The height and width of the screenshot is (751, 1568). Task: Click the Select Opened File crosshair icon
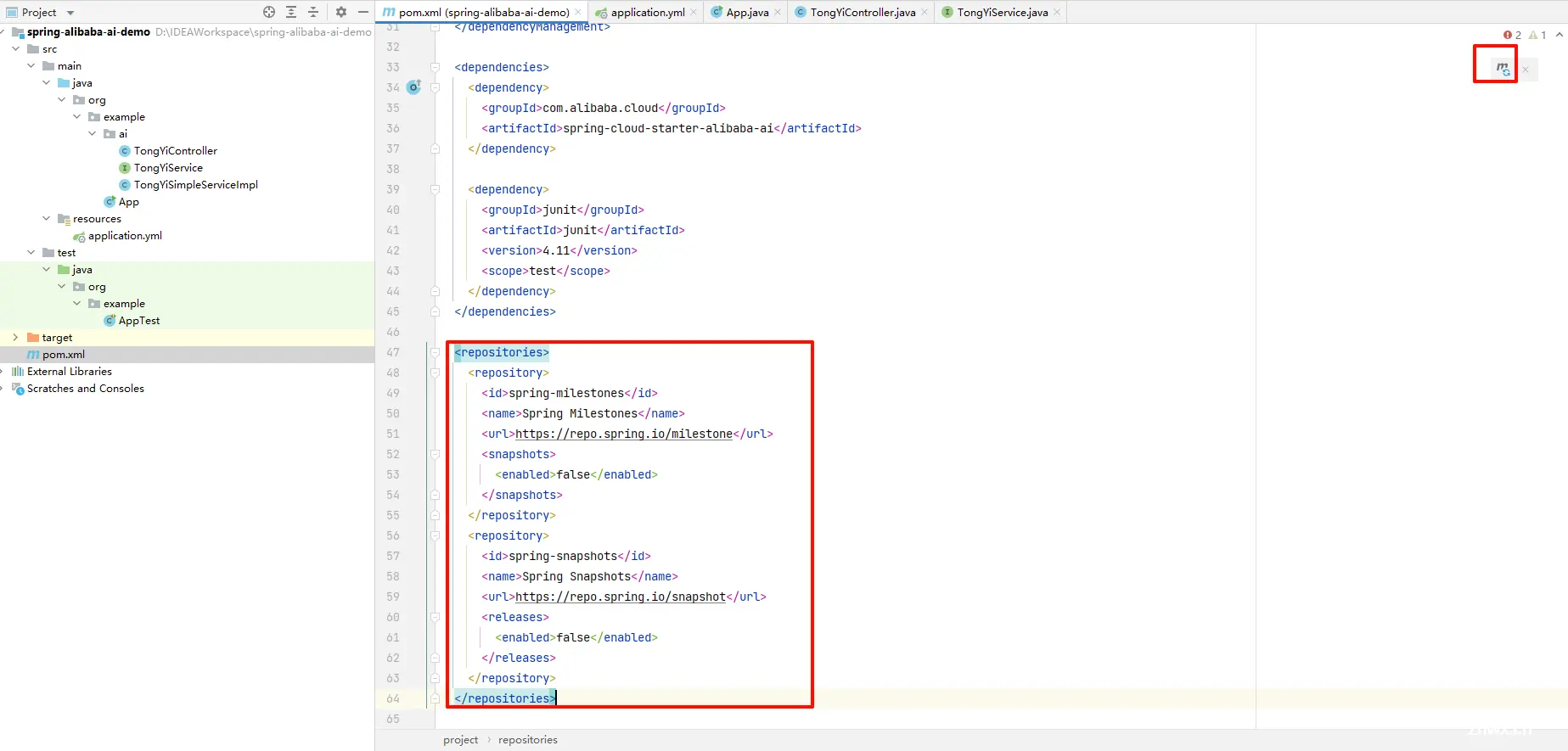pyautogui.click(x=269, y=12)
